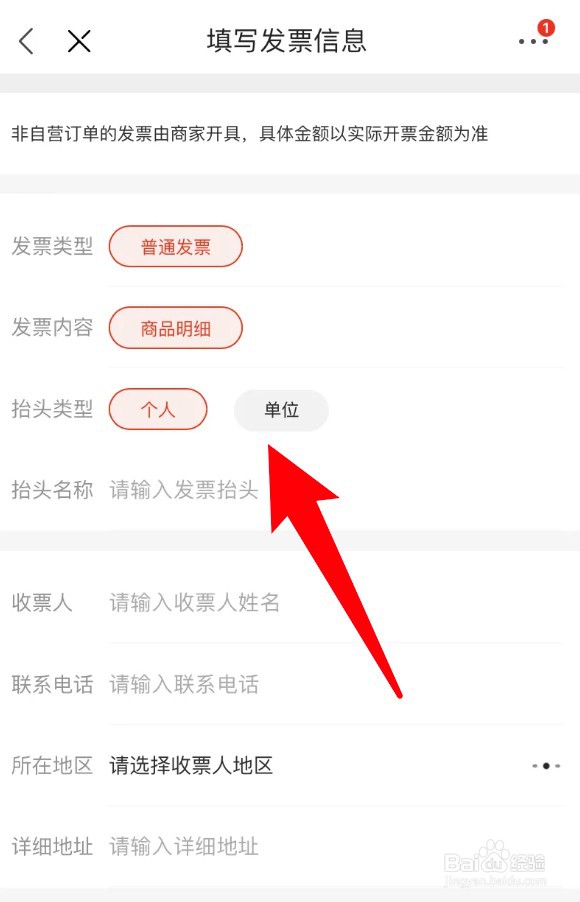Tap the 抬头名称 label
This screenshot has width=580, height=902.
pyautogui.click(x=52, y=490)
